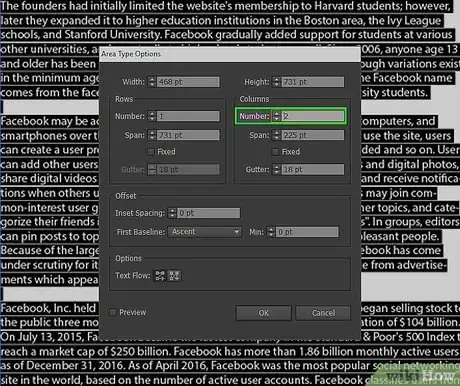Click the Rows Span stepper arrows
This screenshot has height=386, width=460.
point(152,135)
